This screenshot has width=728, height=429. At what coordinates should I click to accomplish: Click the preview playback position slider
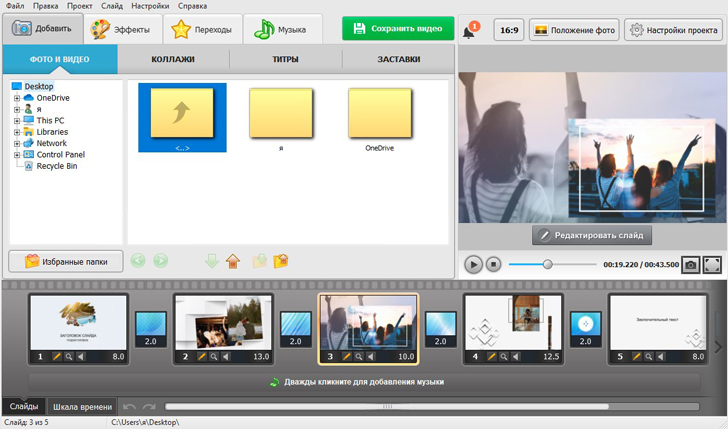coord(547,265)
